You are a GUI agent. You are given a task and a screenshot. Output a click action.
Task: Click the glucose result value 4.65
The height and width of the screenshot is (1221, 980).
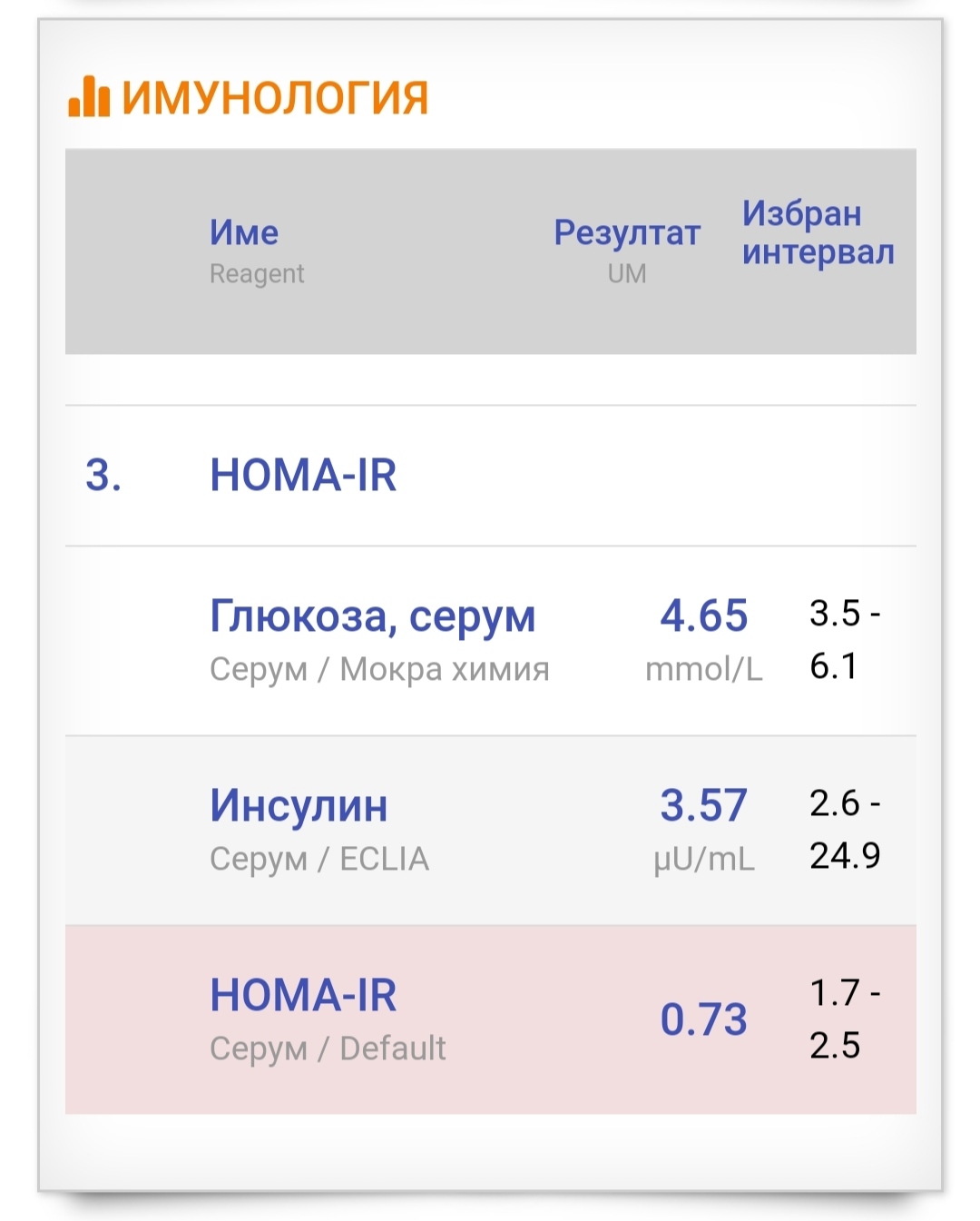(703, 615)
